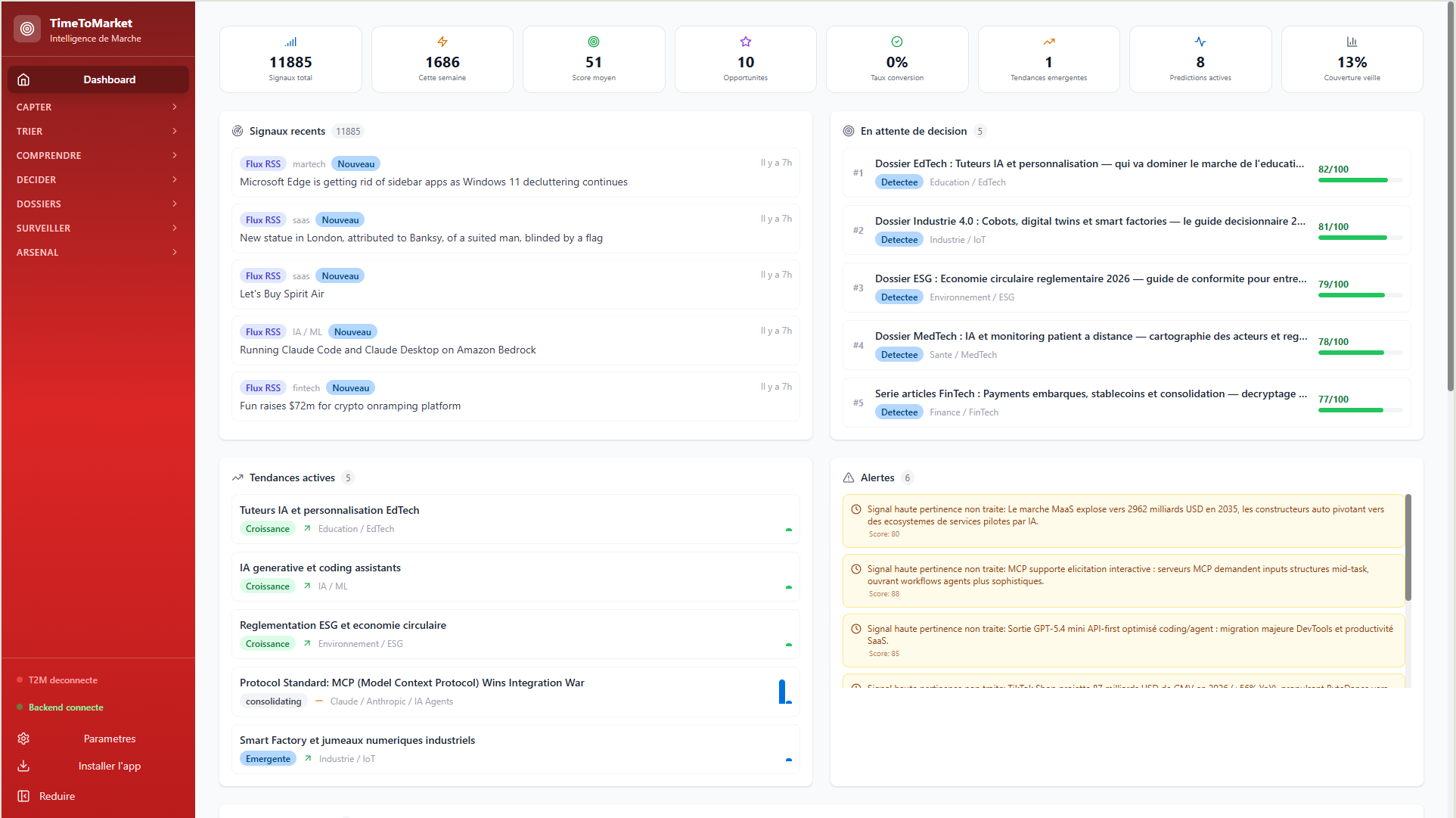Viewport: 1456px width, 818px height.
Task: Open Dossier EdTech decision item
Action: tap(1127, 173)
